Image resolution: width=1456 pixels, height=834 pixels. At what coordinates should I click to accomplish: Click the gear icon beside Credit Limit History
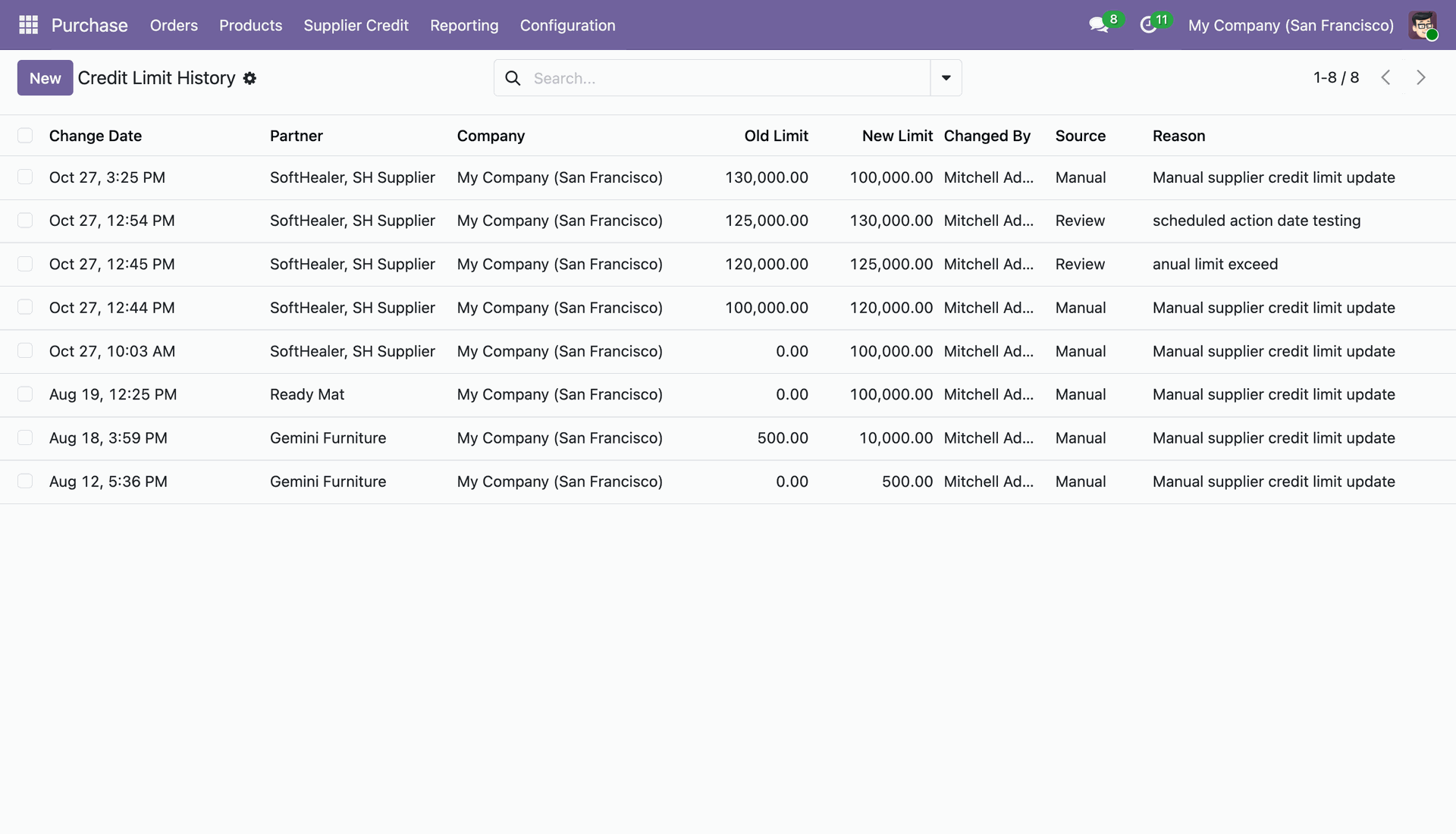(x=249, y=78)
